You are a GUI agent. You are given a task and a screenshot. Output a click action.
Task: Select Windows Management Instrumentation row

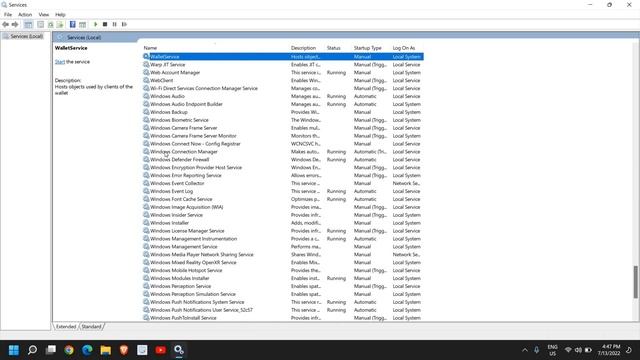pos(283,239)
